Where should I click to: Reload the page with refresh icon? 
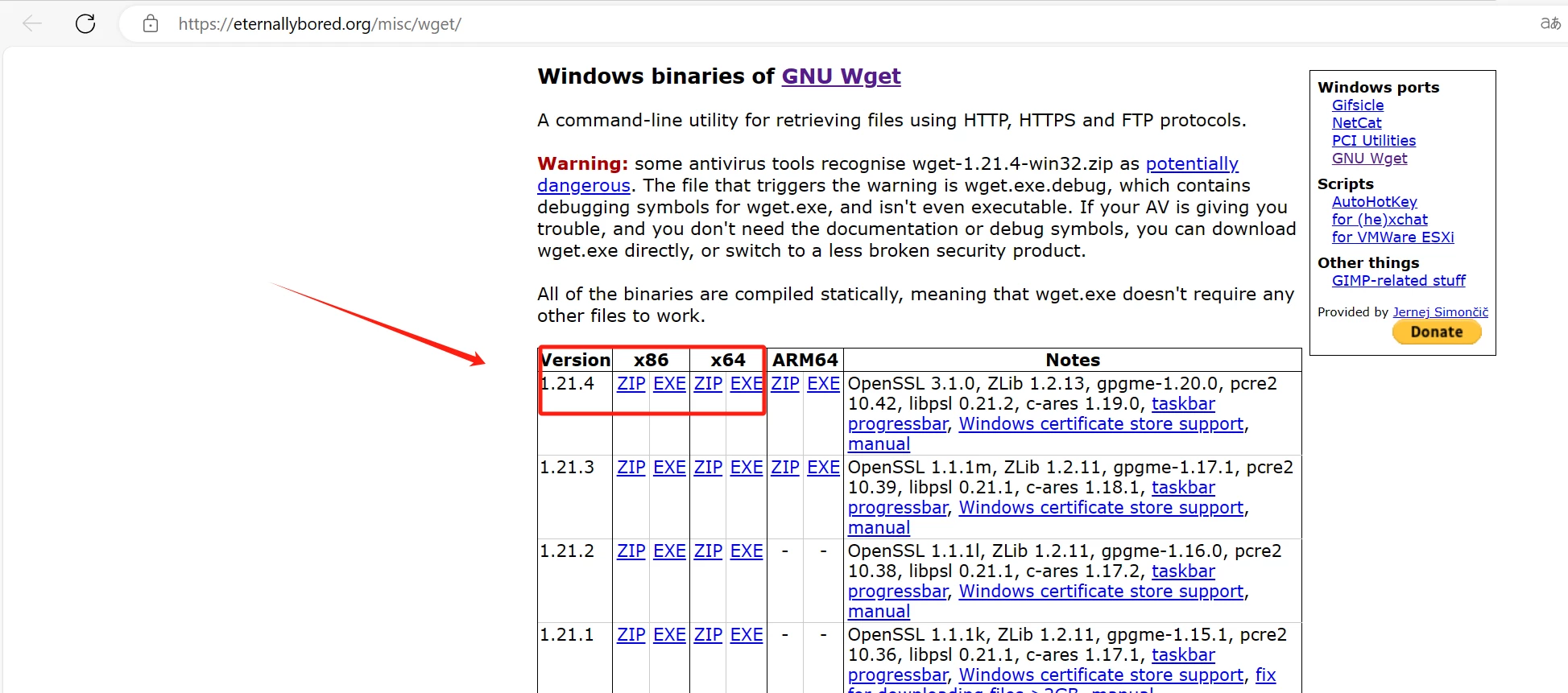(85, 24)
